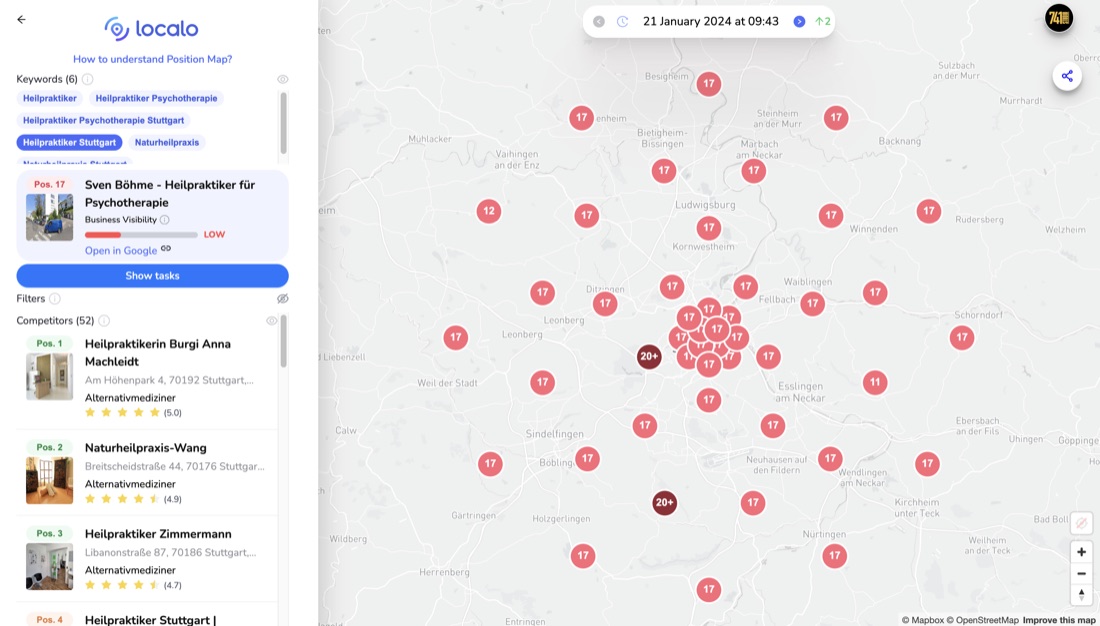The width and height of the screenshot is (1100, 626).
Task: Click the 17 marker near Nürtingen
Action: pos(834,556)
